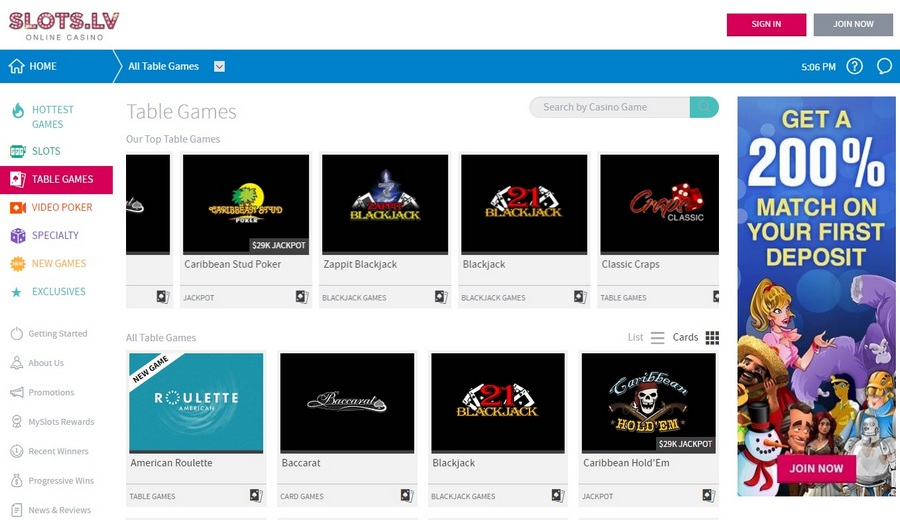Image resolution: width=900 pixels, height=520 pixels.
Task: Click the About Us person icon
Action: [x=17, y=363]
